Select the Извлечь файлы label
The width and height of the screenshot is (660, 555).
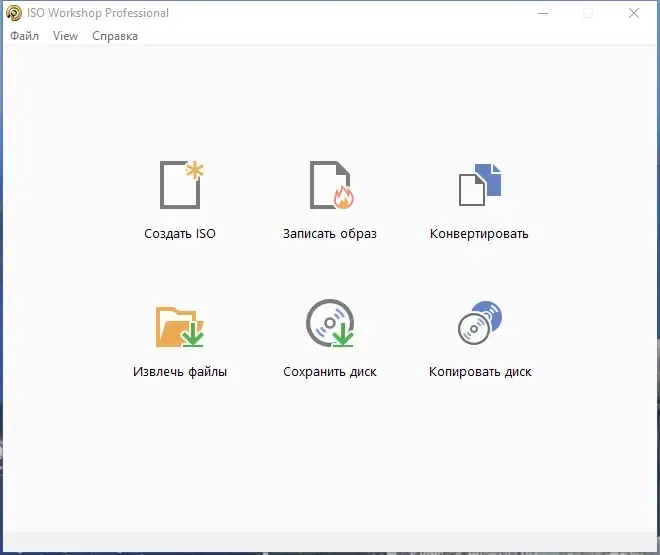(180, 372)
